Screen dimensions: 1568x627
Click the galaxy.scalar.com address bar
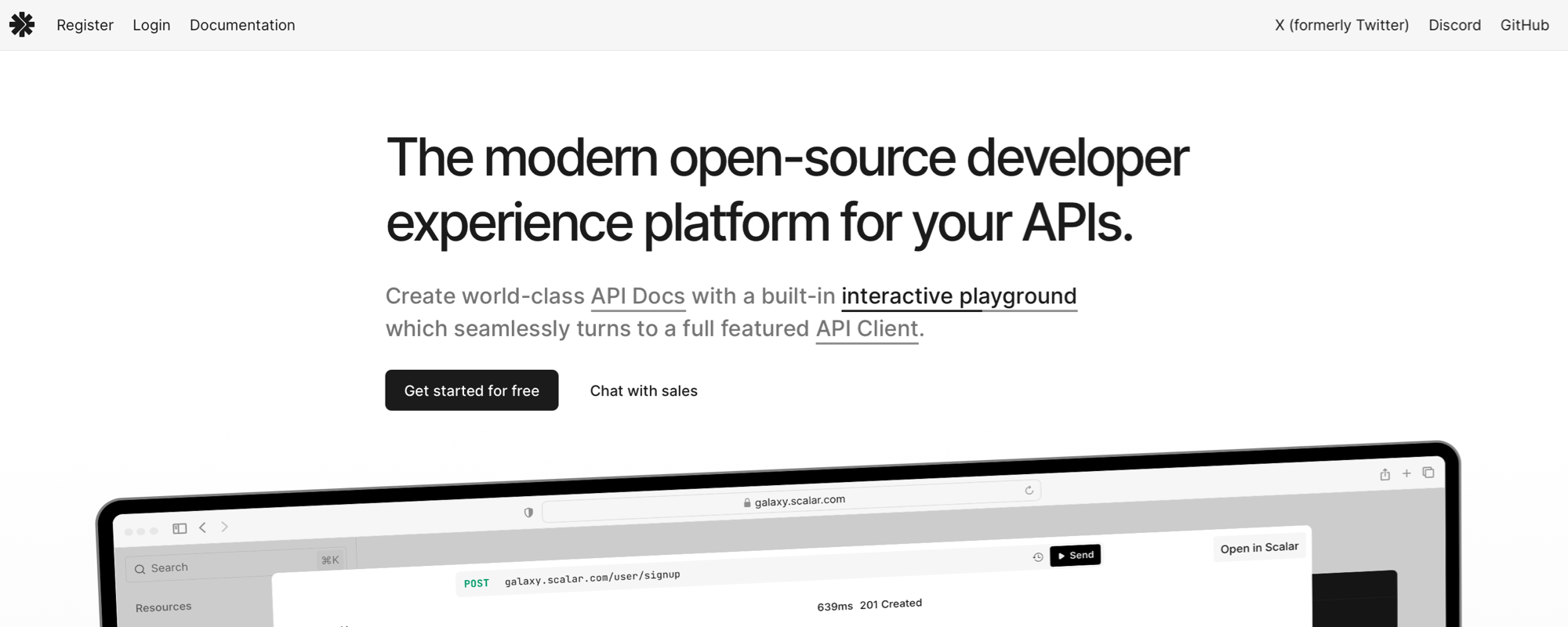pyautogui.click(x=792, y=501)
